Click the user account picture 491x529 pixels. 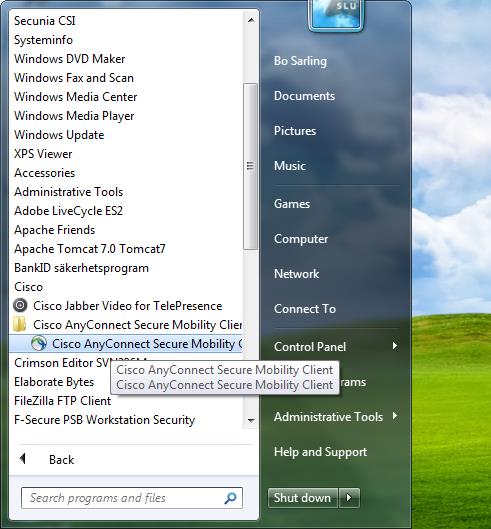click(x=336, y=14)
